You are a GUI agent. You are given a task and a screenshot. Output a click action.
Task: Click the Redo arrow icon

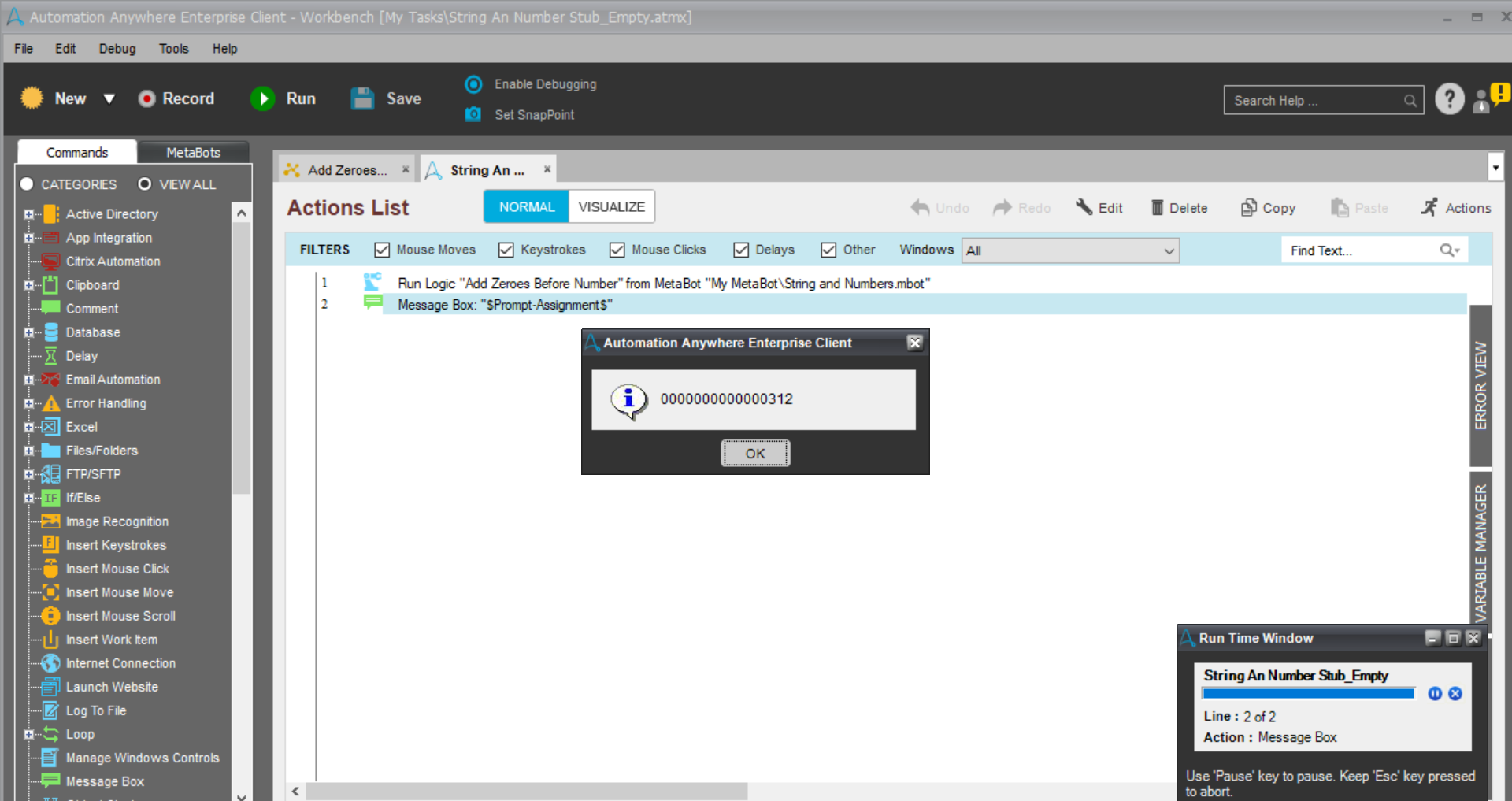1002,208
